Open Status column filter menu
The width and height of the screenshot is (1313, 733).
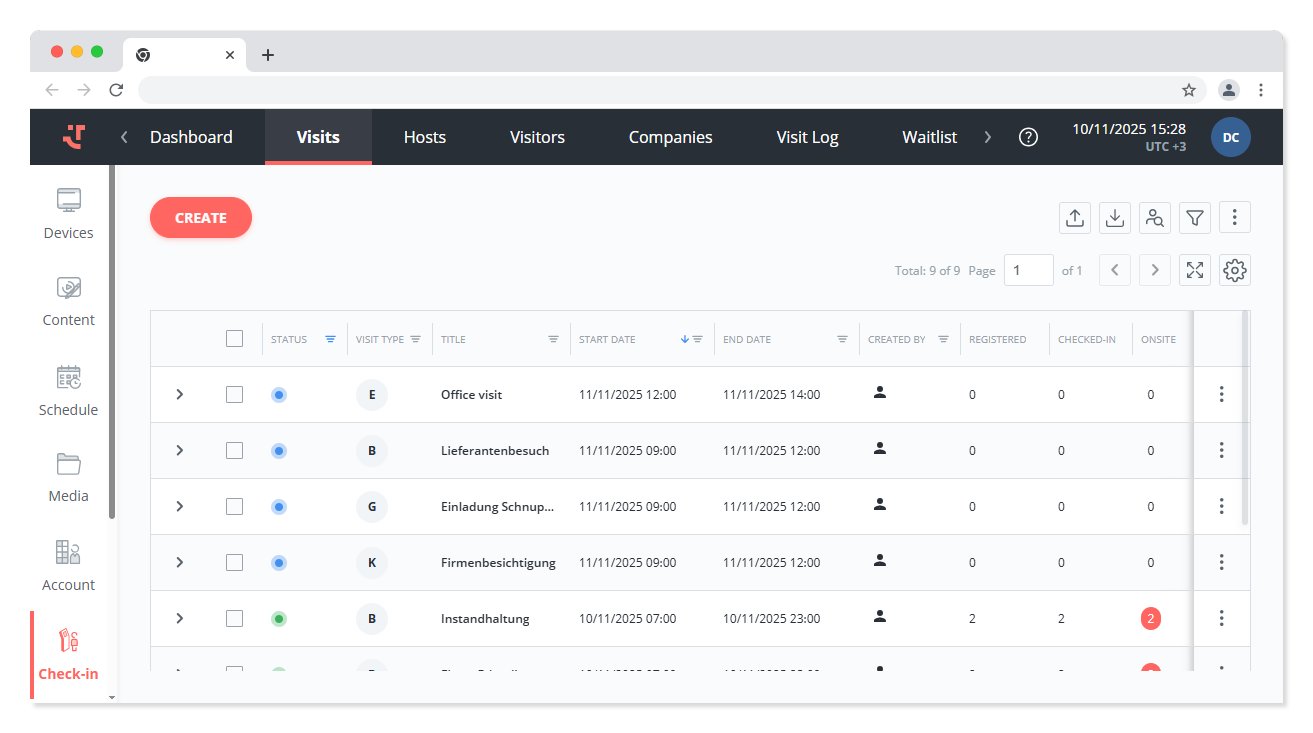[330, 339]
